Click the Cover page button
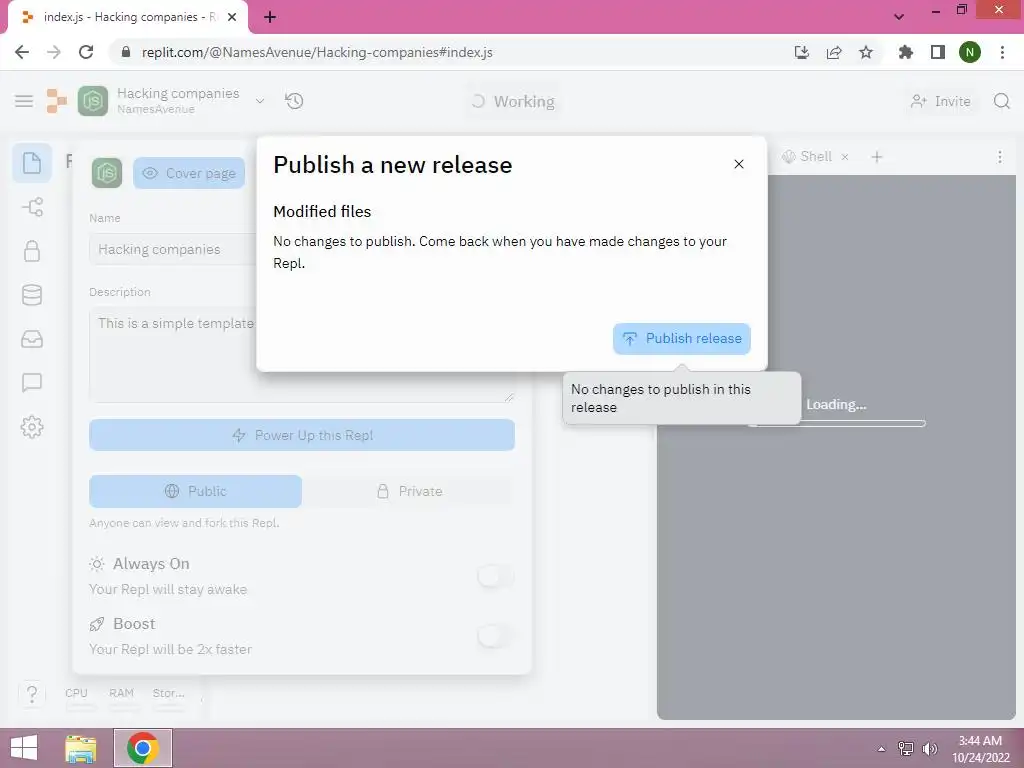 189,173
